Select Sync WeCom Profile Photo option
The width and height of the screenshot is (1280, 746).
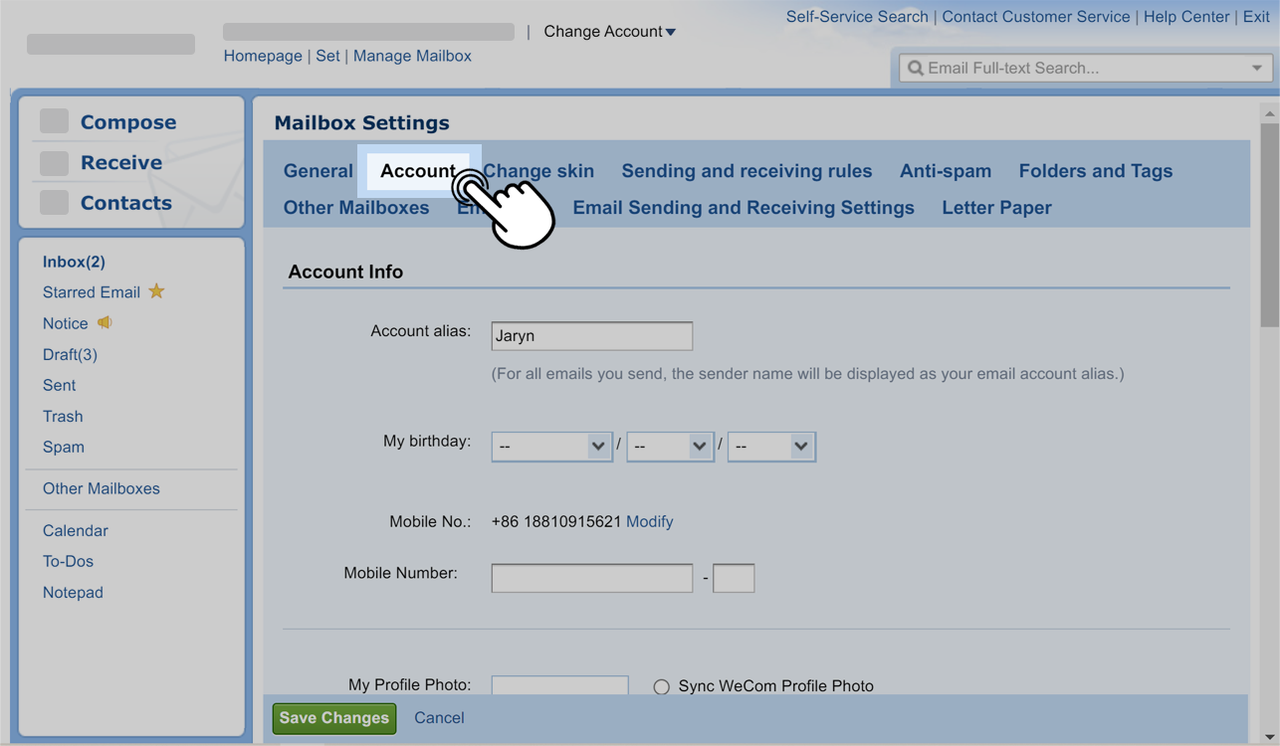pos(661,687)
